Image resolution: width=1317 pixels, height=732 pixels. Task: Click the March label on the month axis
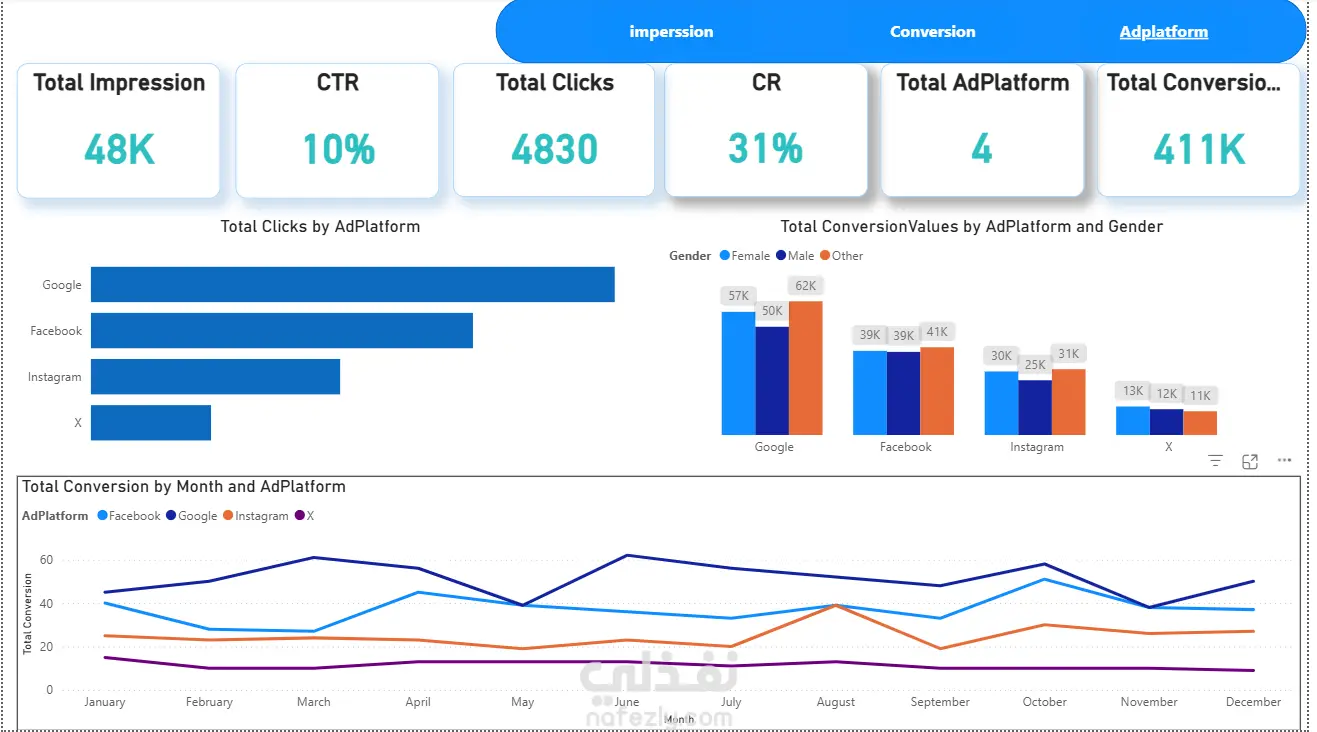pyautogui.click(x=313, y=702)
